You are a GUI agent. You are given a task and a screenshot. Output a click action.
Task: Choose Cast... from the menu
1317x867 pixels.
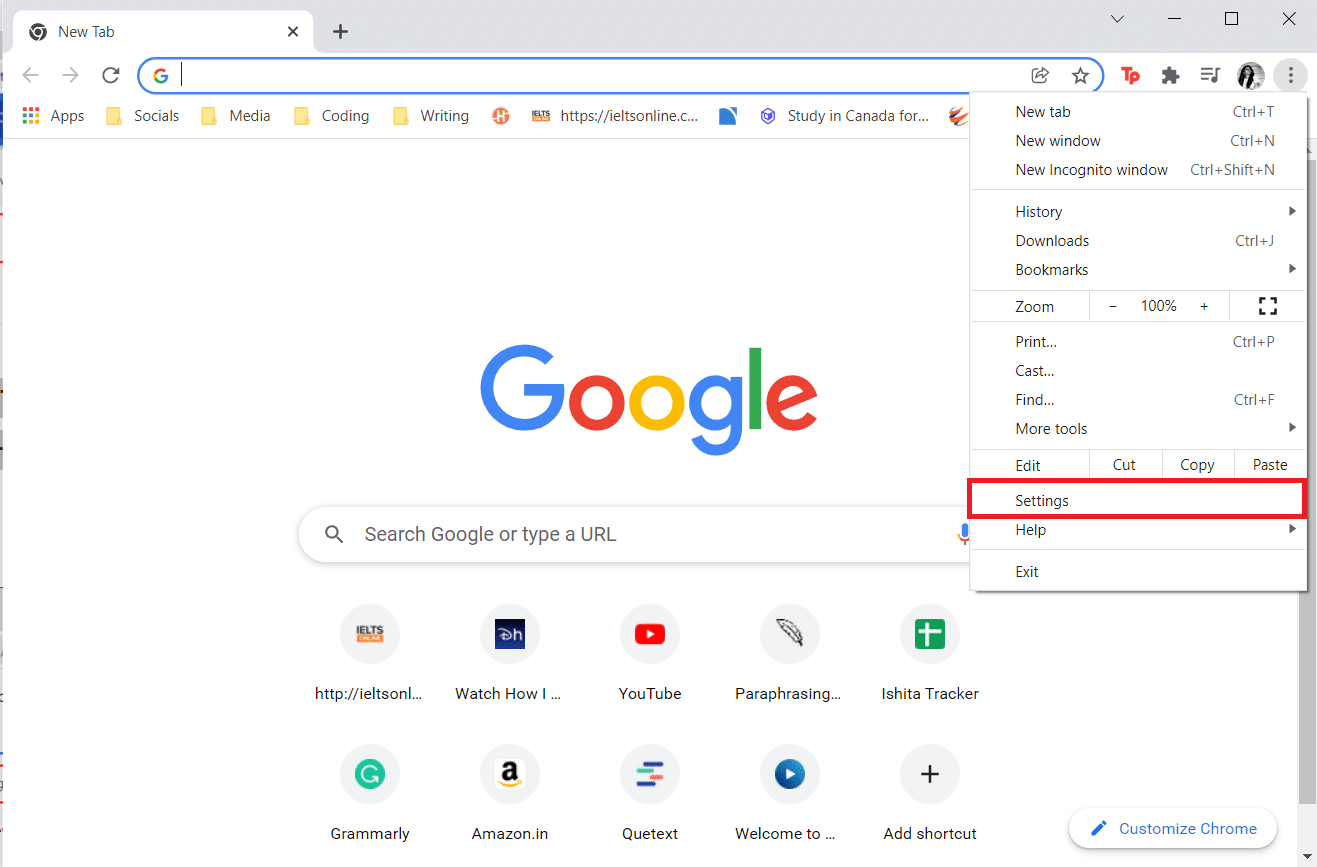click(1138, 371)
